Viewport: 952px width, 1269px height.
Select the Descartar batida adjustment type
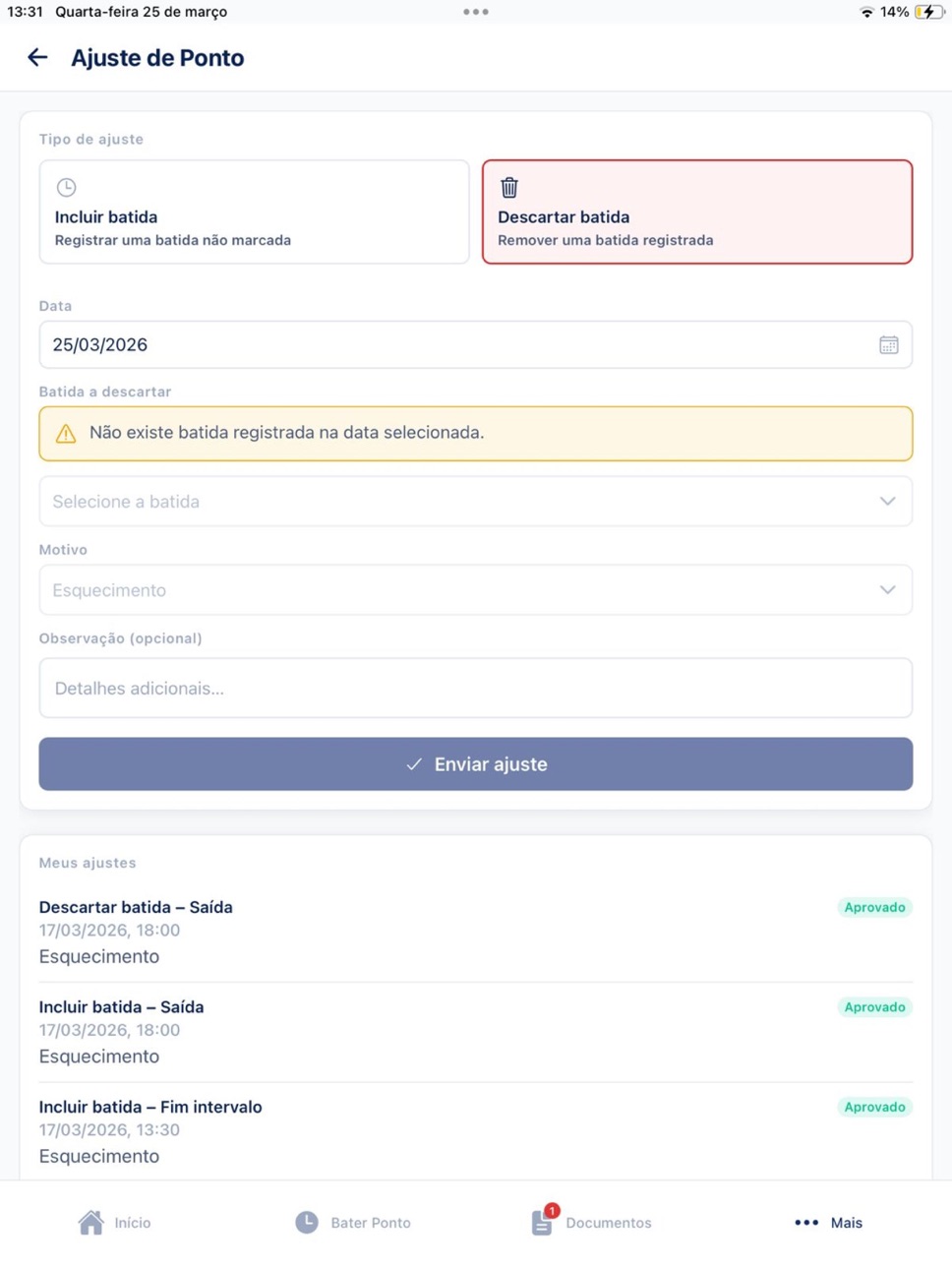pos(697,211)
